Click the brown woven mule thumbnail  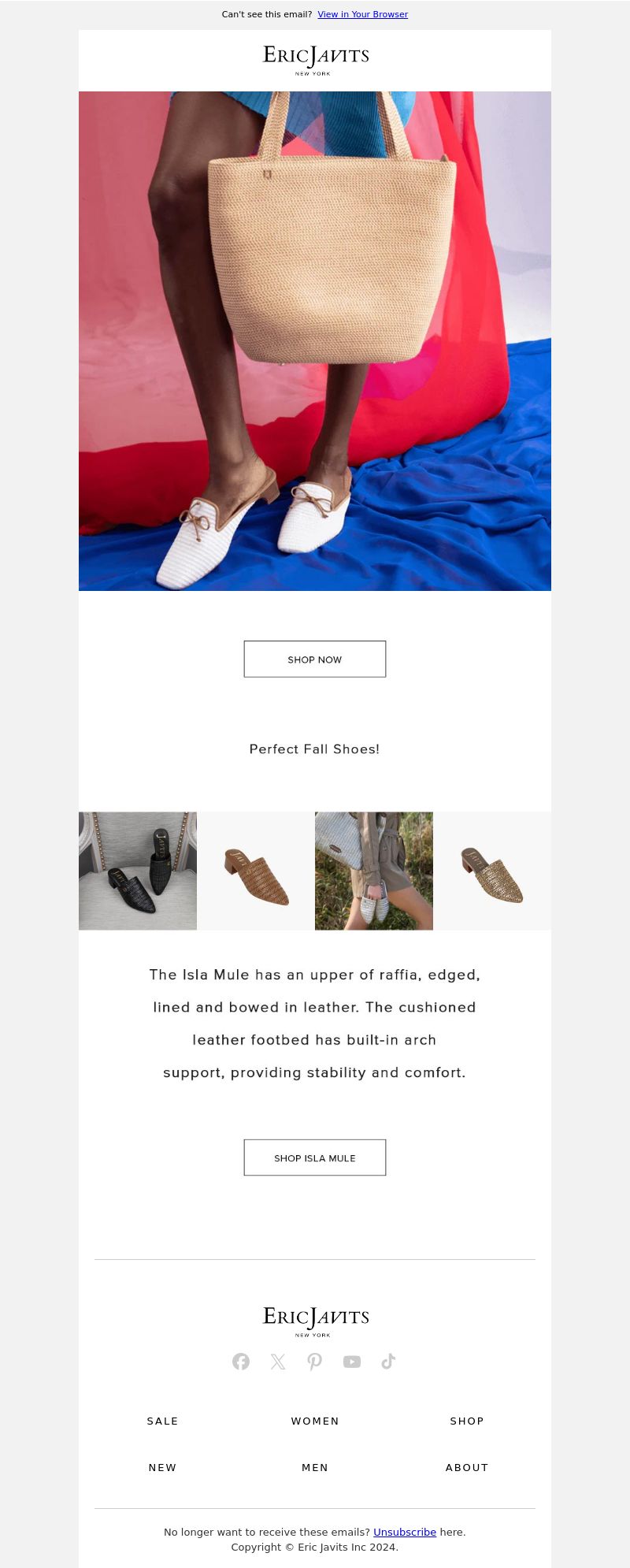256,871
